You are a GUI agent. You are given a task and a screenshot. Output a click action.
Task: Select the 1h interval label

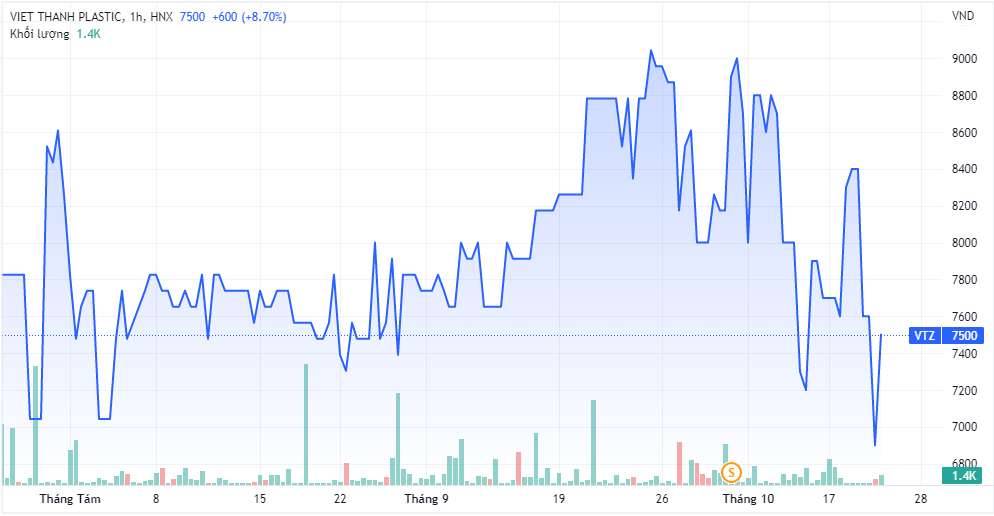pyautogui.click(x=136, y=17)
